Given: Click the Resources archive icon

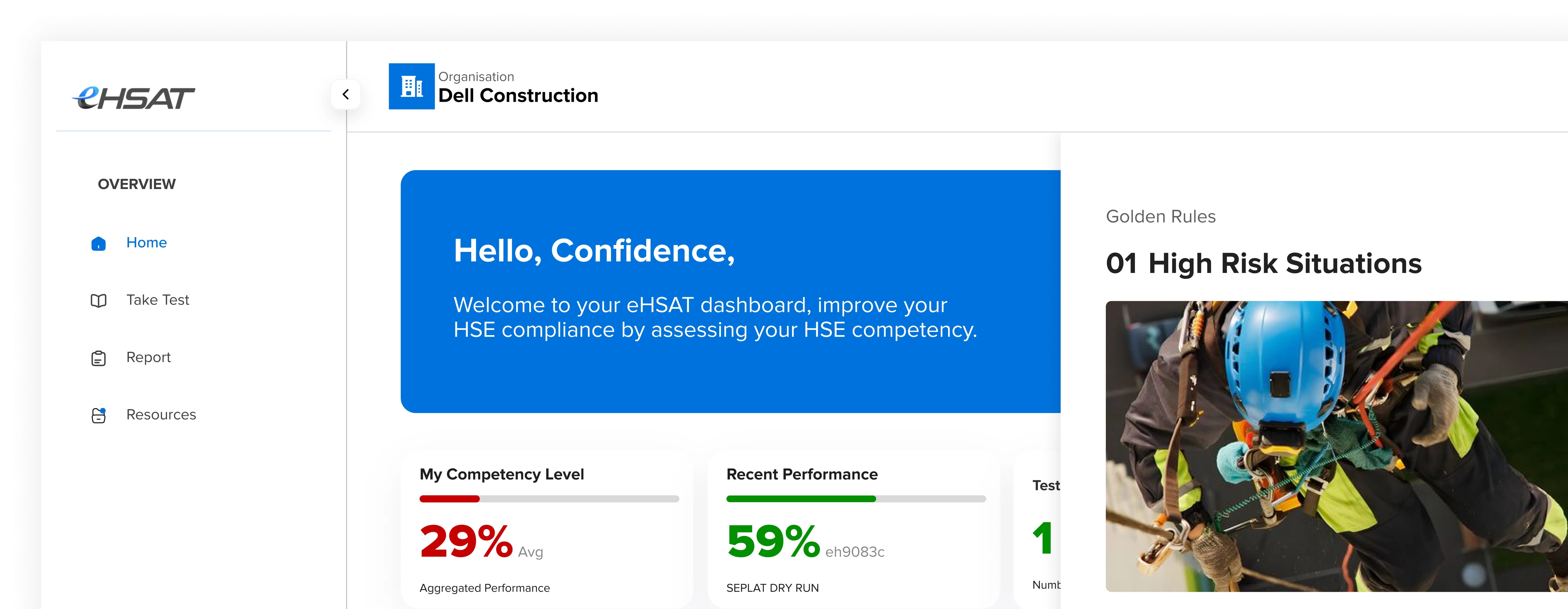Looking at the screenshot, I should pyautogui.click(x=99, y=415).
